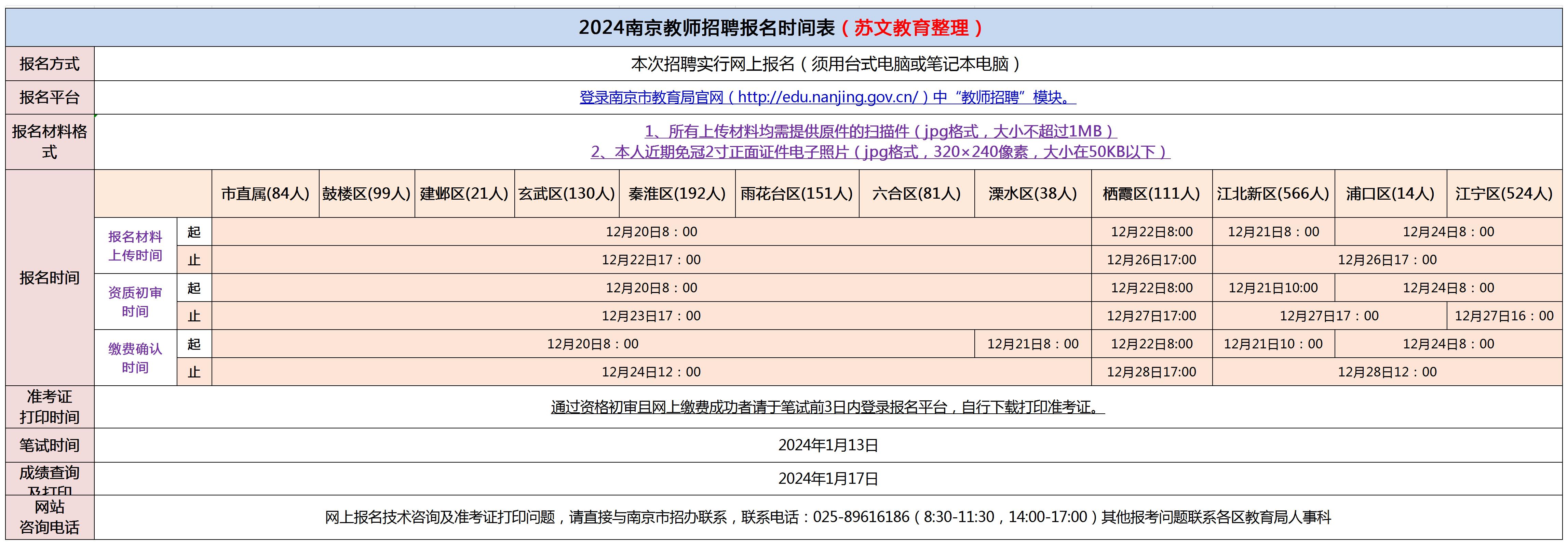Select 江北新区 payment start 12月21日10:00
Screen dimensions: 1568x545
click(1273, 343)
